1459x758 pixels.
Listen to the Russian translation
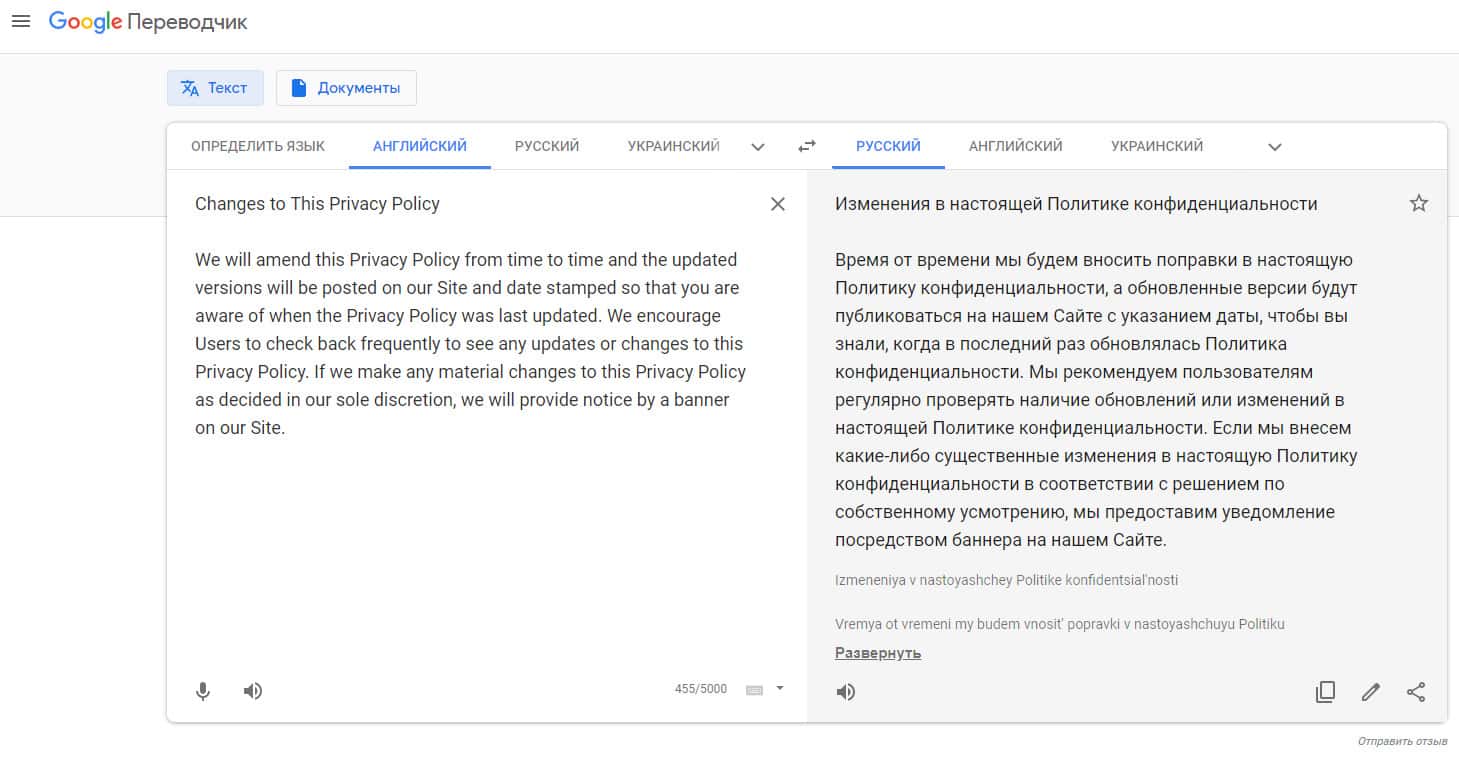(846, 692)
